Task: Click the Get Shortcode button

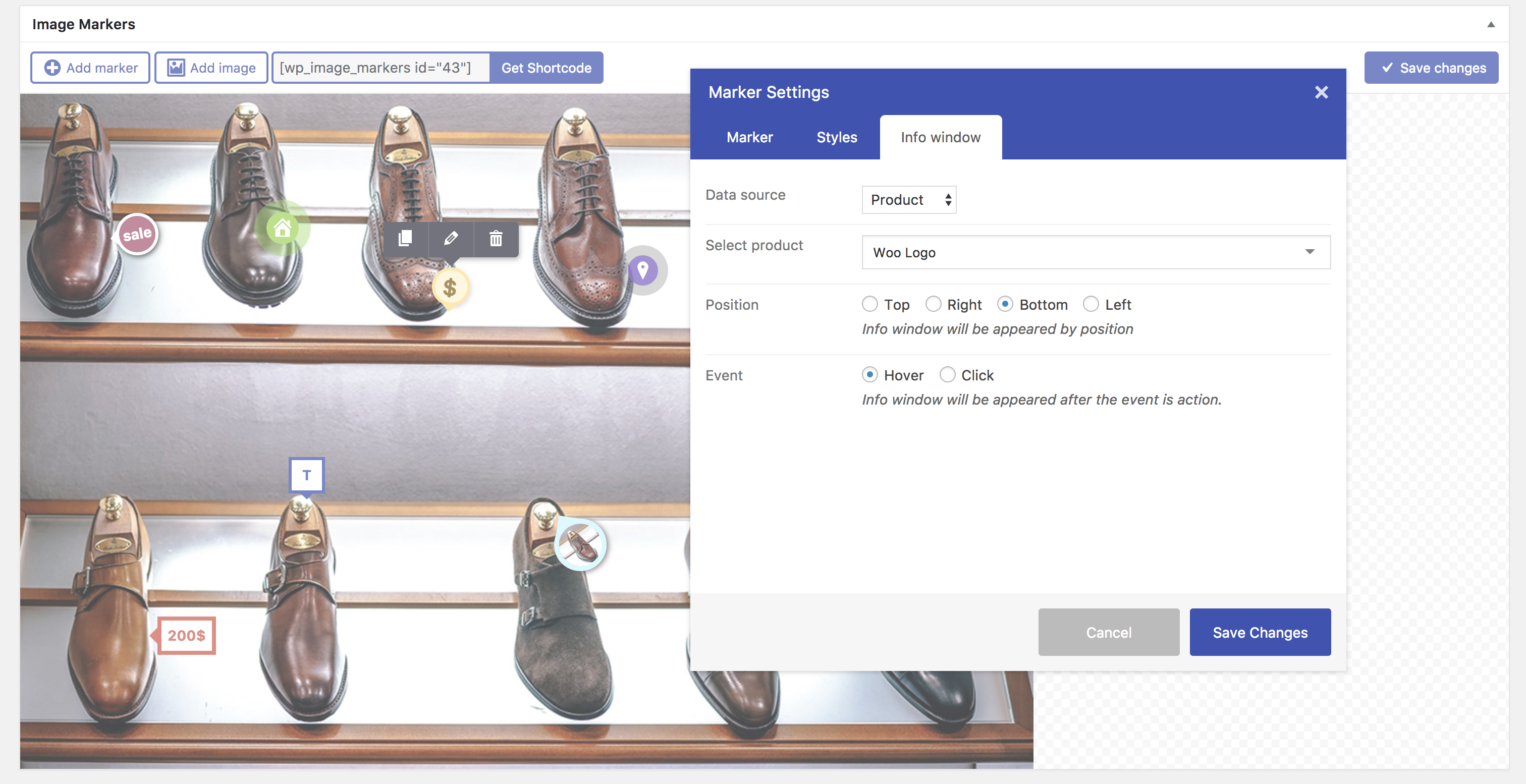Action: [x=546, y=67]
